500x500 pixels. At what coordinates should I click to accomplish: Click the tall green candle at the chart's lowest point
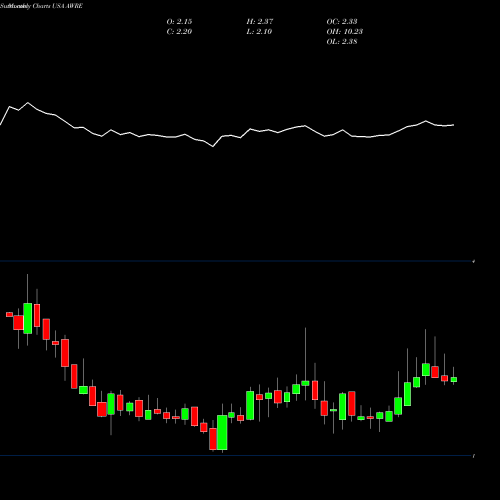(222, 432)
